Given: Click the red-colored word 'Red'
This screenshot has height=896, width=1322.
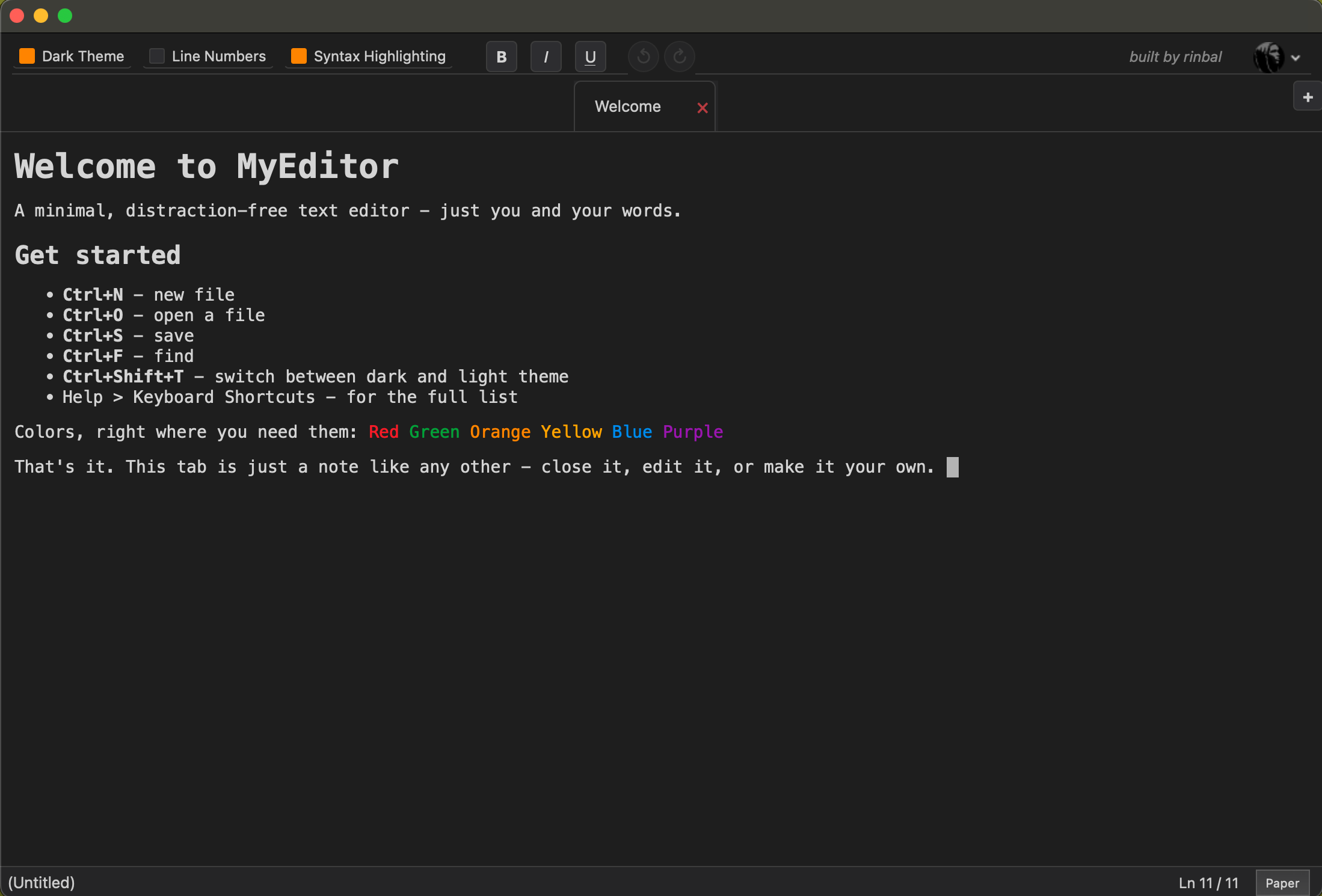Looking at the screenshot, I should coord(384,432).
